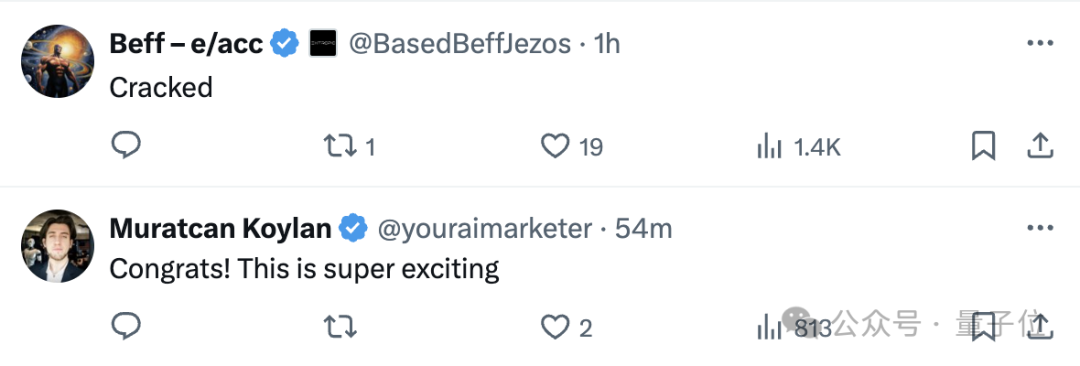This screenshot has width=1080, height=366.
Task: Bookmark Muratcan Koylan's tweet
Action: [x=983, y=327]
